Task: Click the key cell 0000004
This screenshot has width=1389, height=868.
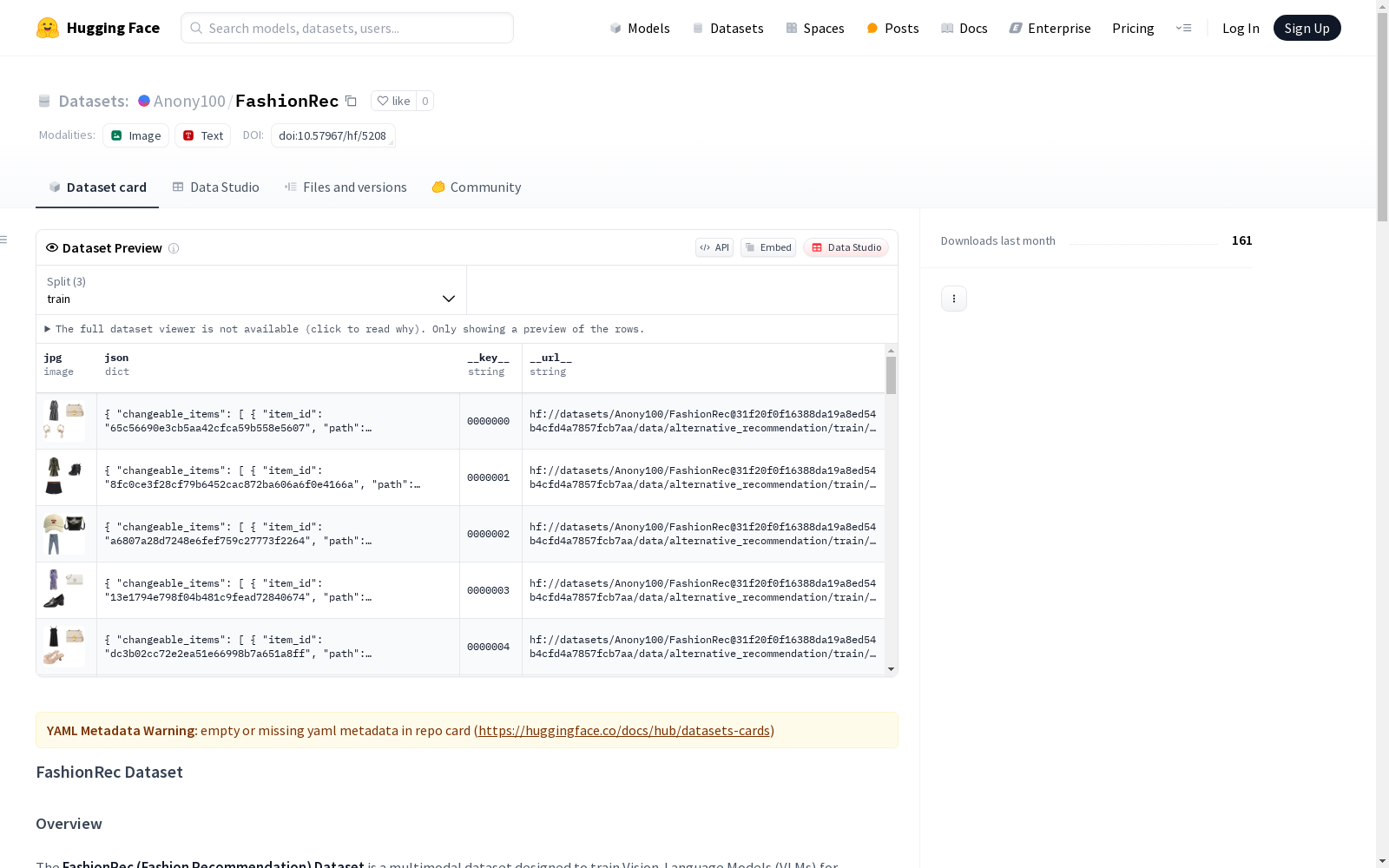Action: 490,647
